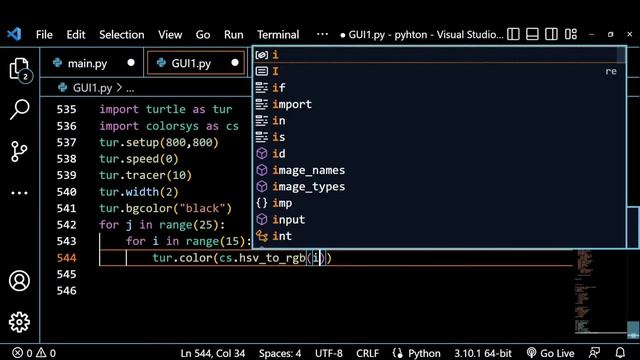Toggle the Primary Side Bar layout icon
Viewport: 640px width, 360px height.
click(x=513, y=34)
